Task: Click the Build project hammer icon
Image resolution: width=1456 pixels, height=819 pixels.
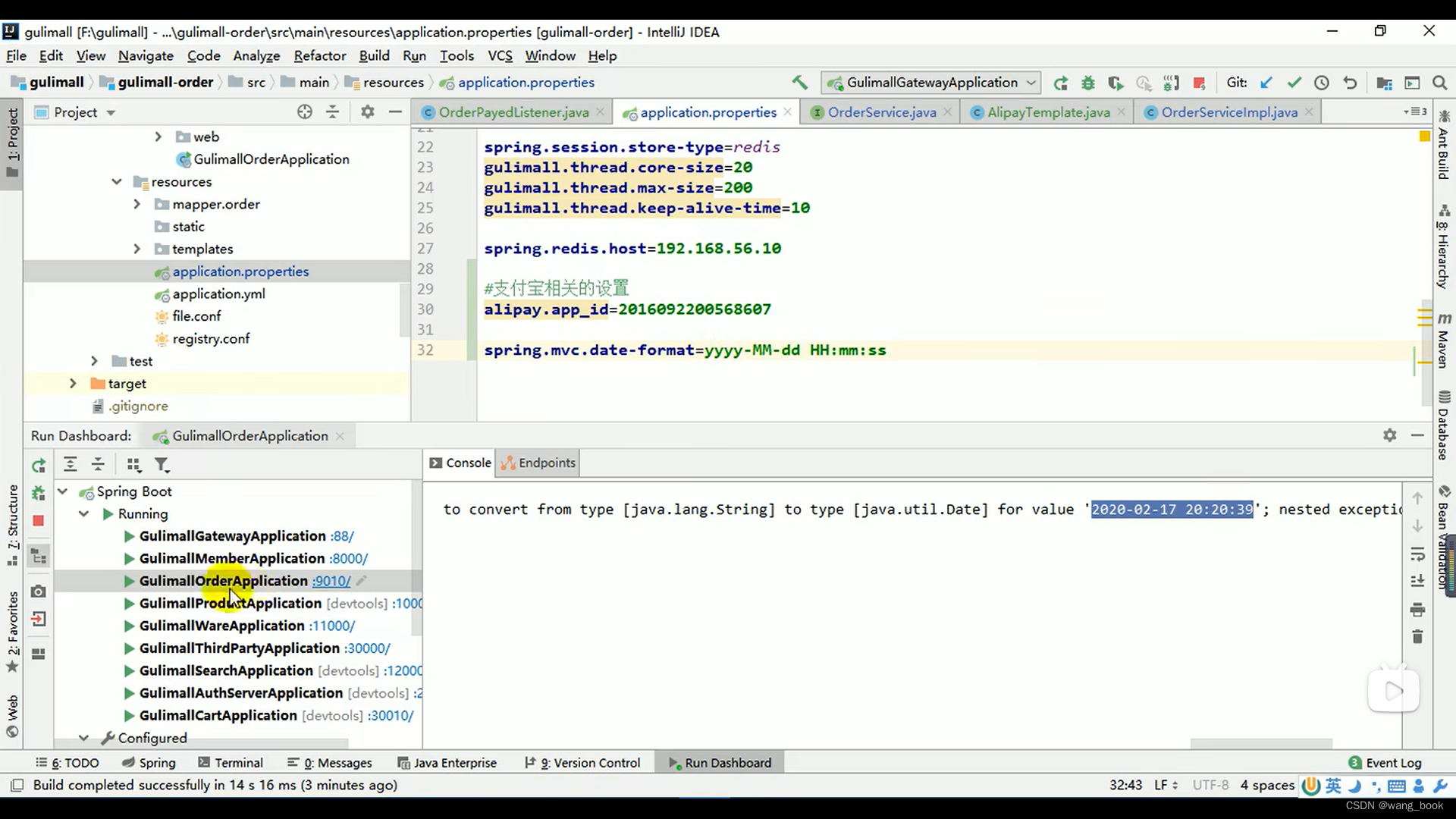Action: (799, 83)
